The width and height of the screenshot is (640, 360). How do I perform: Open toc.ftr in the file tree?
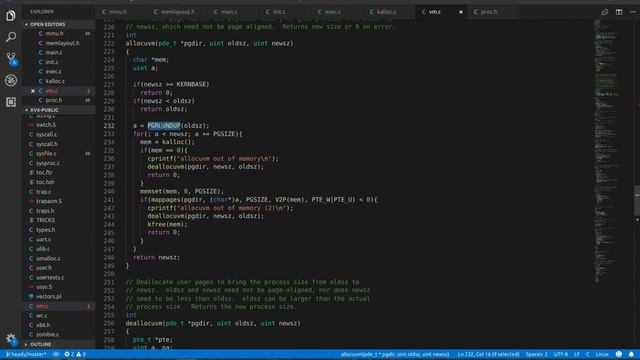59,173
